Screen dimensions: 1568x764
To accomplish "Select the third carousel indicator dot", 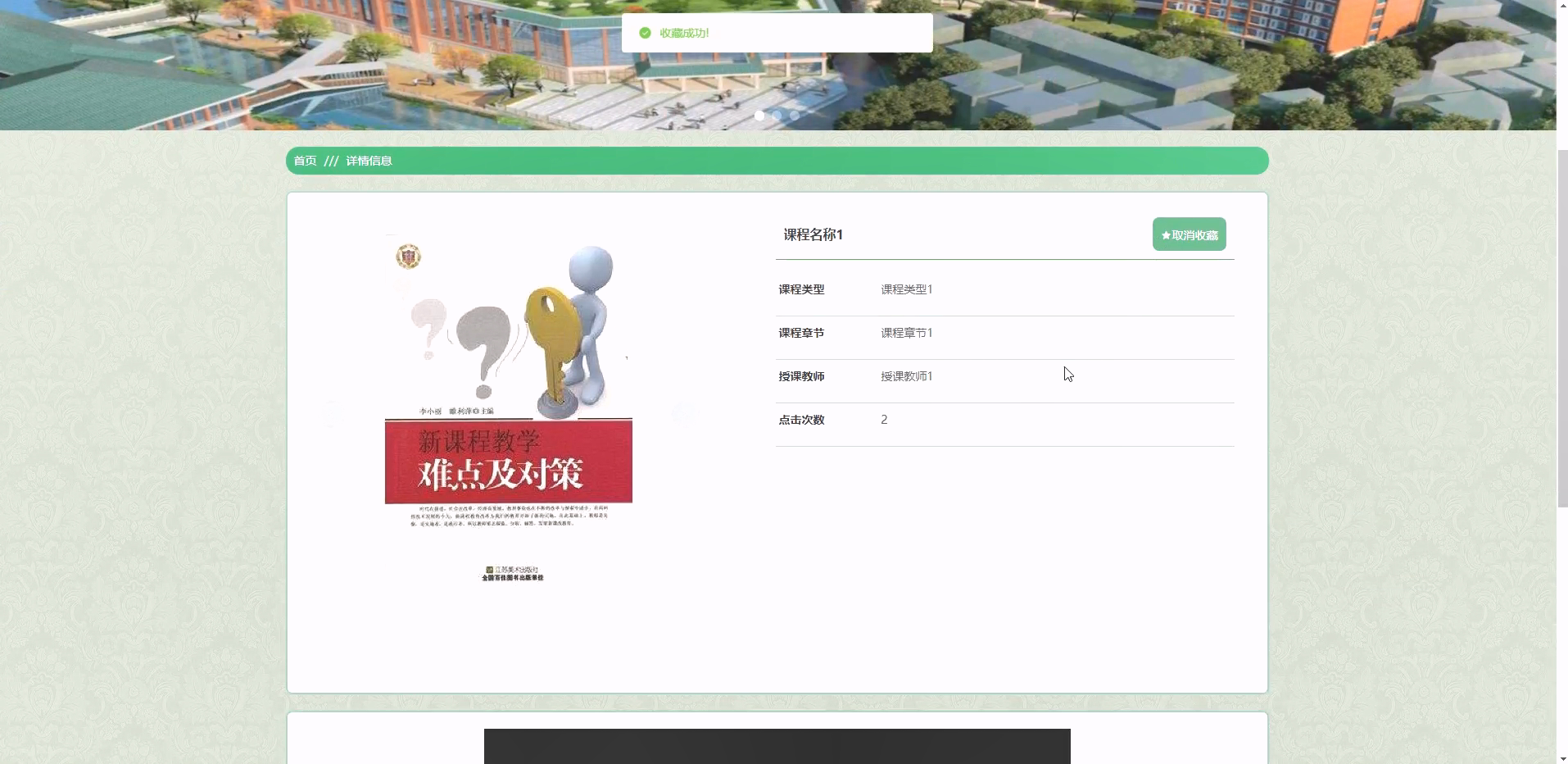I will pyautogui.click(x=794, y=116).
